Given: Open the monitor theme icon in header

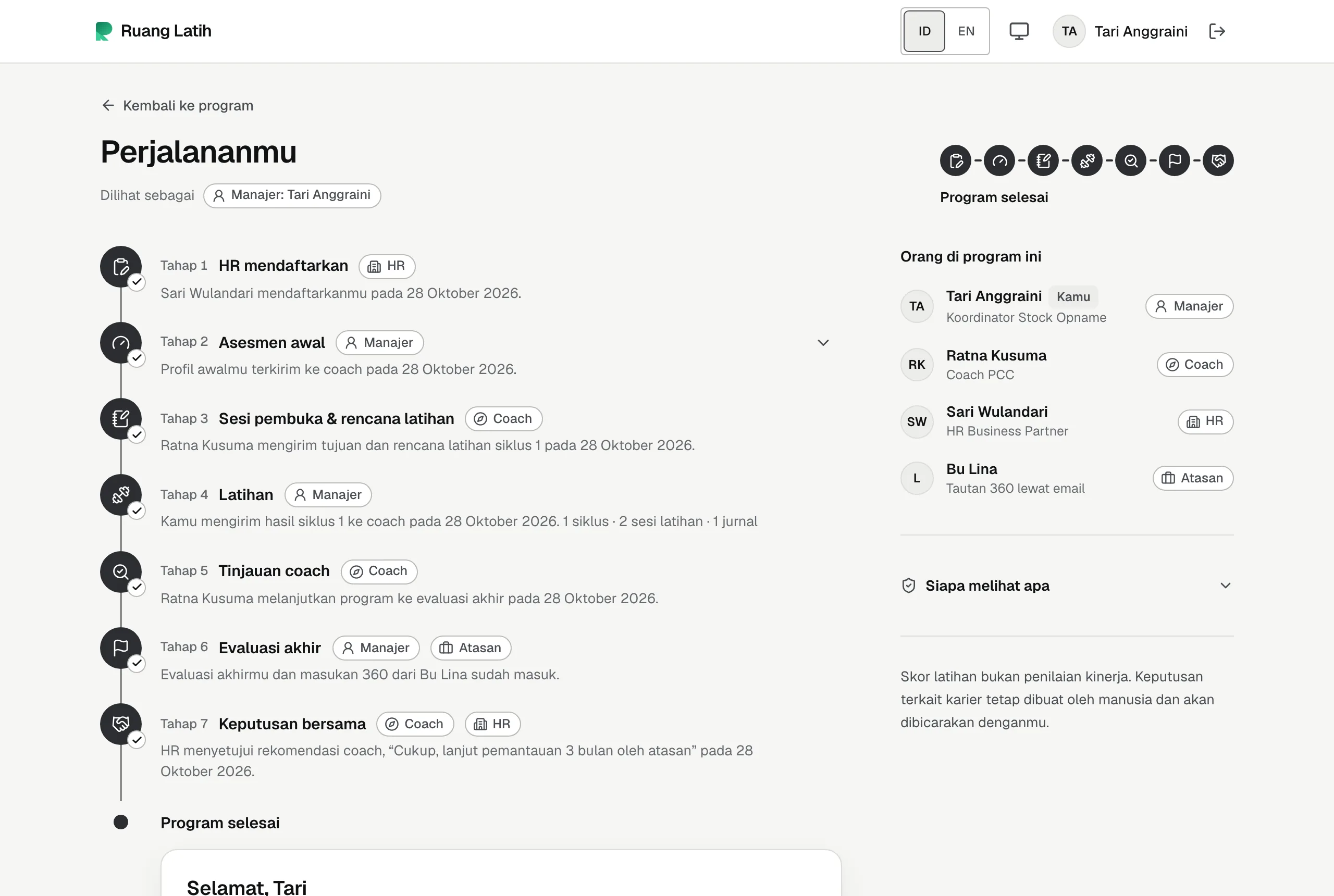Looking at the screenshot, I should coord(1019,31).
